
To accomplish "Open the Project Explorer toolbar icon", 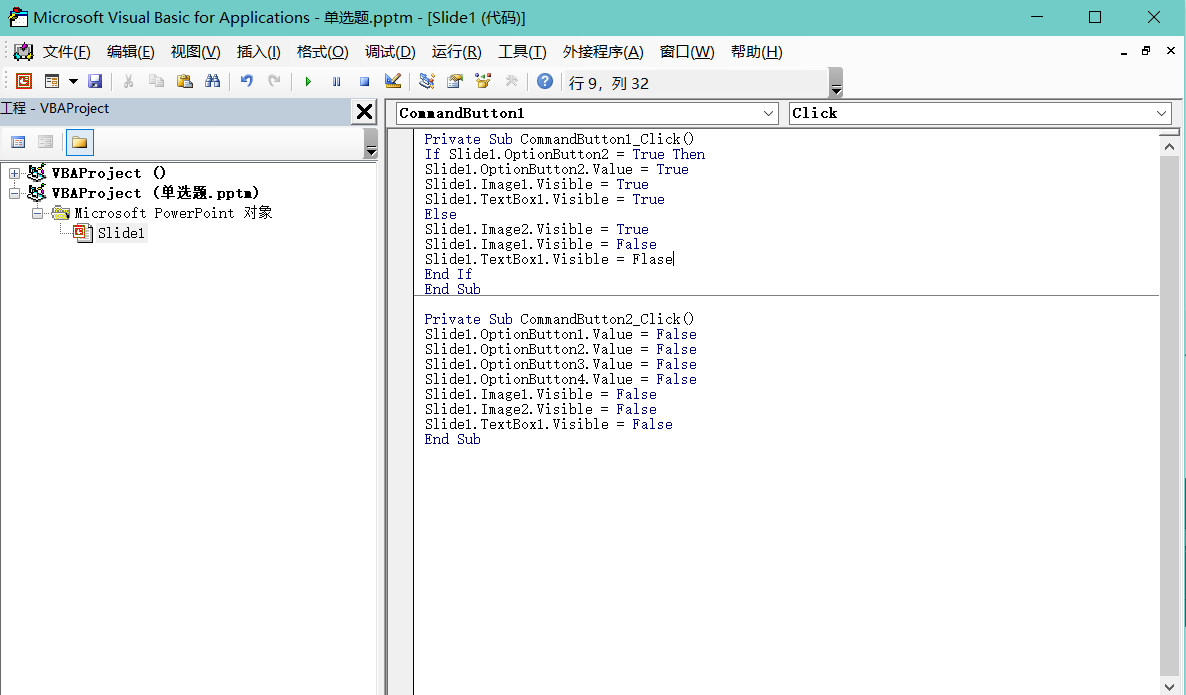I will [427, 82].
